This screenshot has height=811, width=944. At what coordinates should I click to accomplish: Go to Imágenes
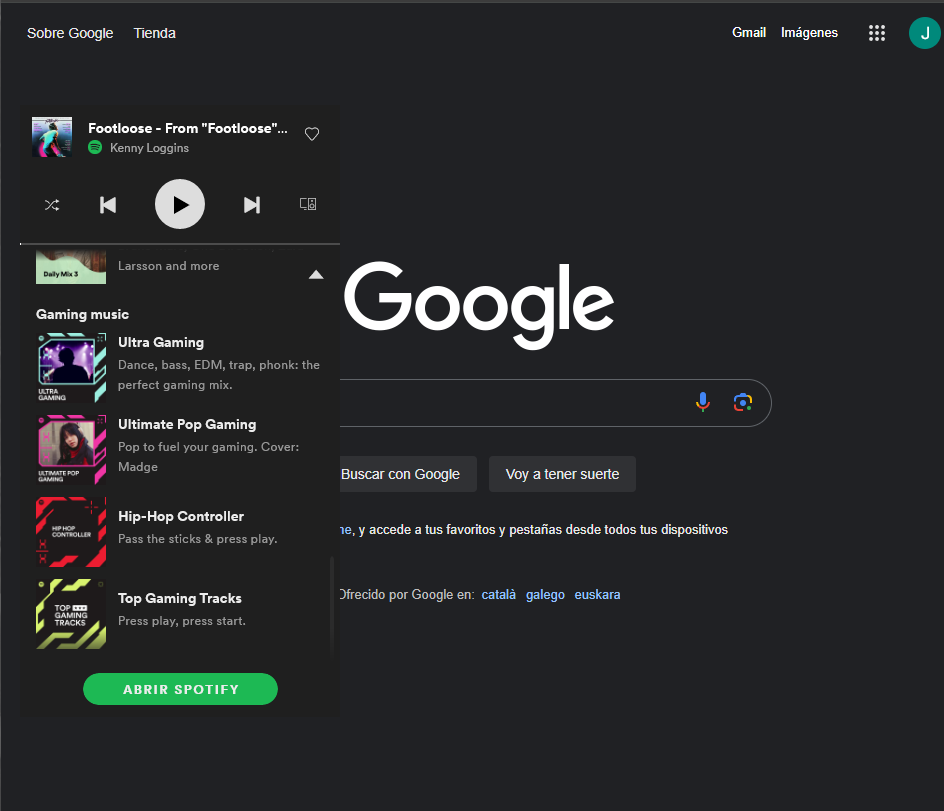809,33
